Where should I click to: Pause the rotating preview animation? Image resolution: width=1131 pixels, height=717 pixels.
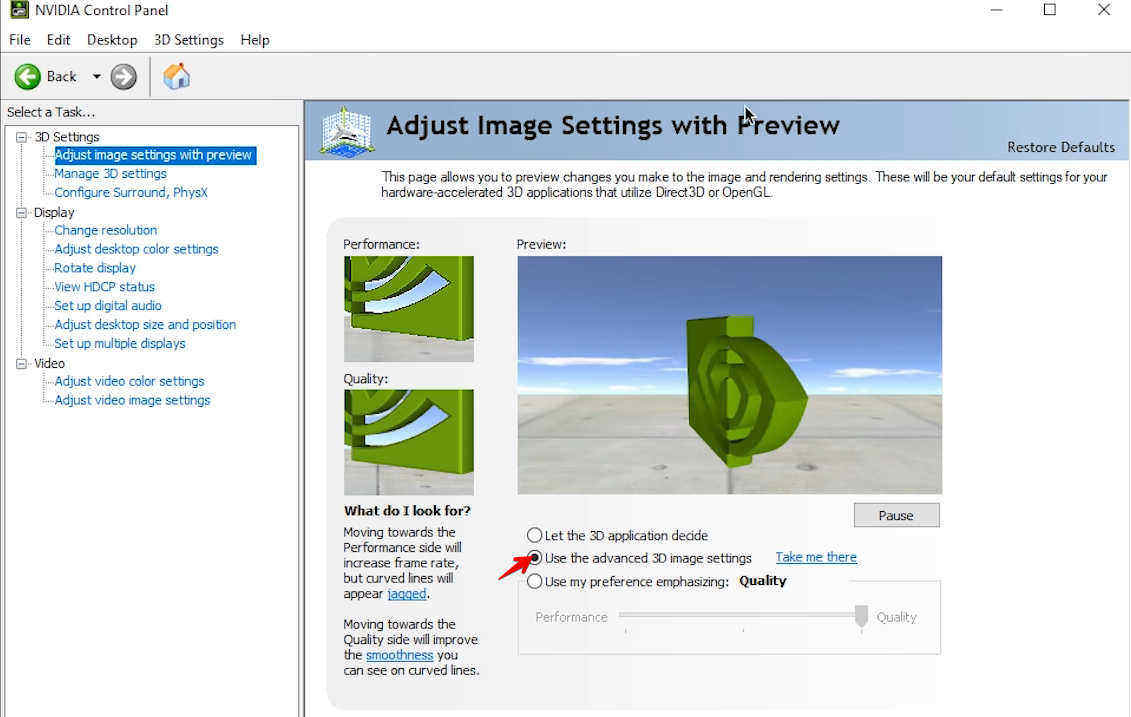click(895, 515)
